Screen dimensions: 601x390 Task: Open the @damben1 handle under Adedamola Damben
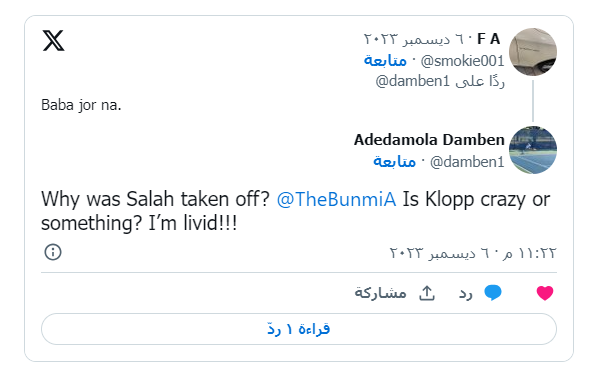point(467,162)
